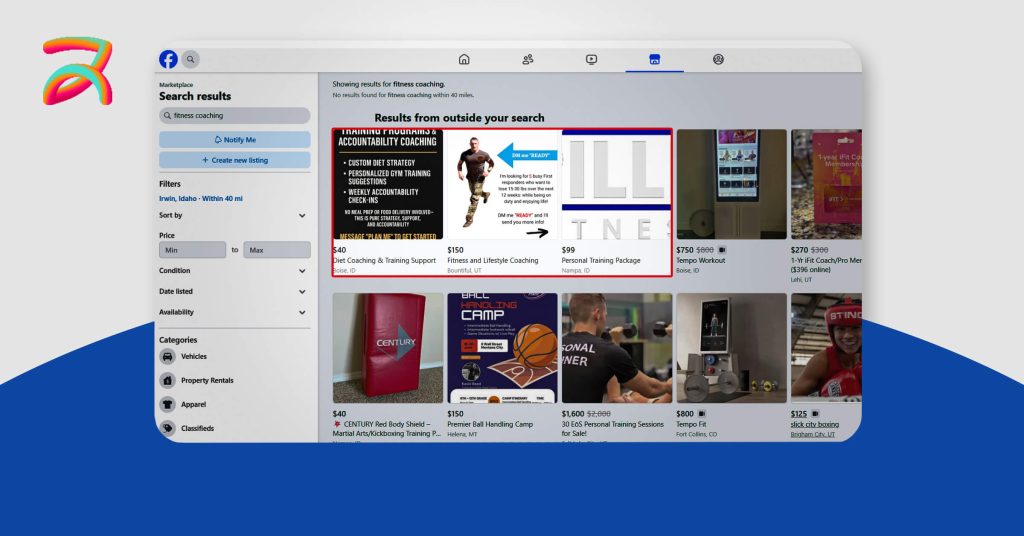1024x536 pixels.
Task: Click the fitness coaching search field
Action: 234,116
